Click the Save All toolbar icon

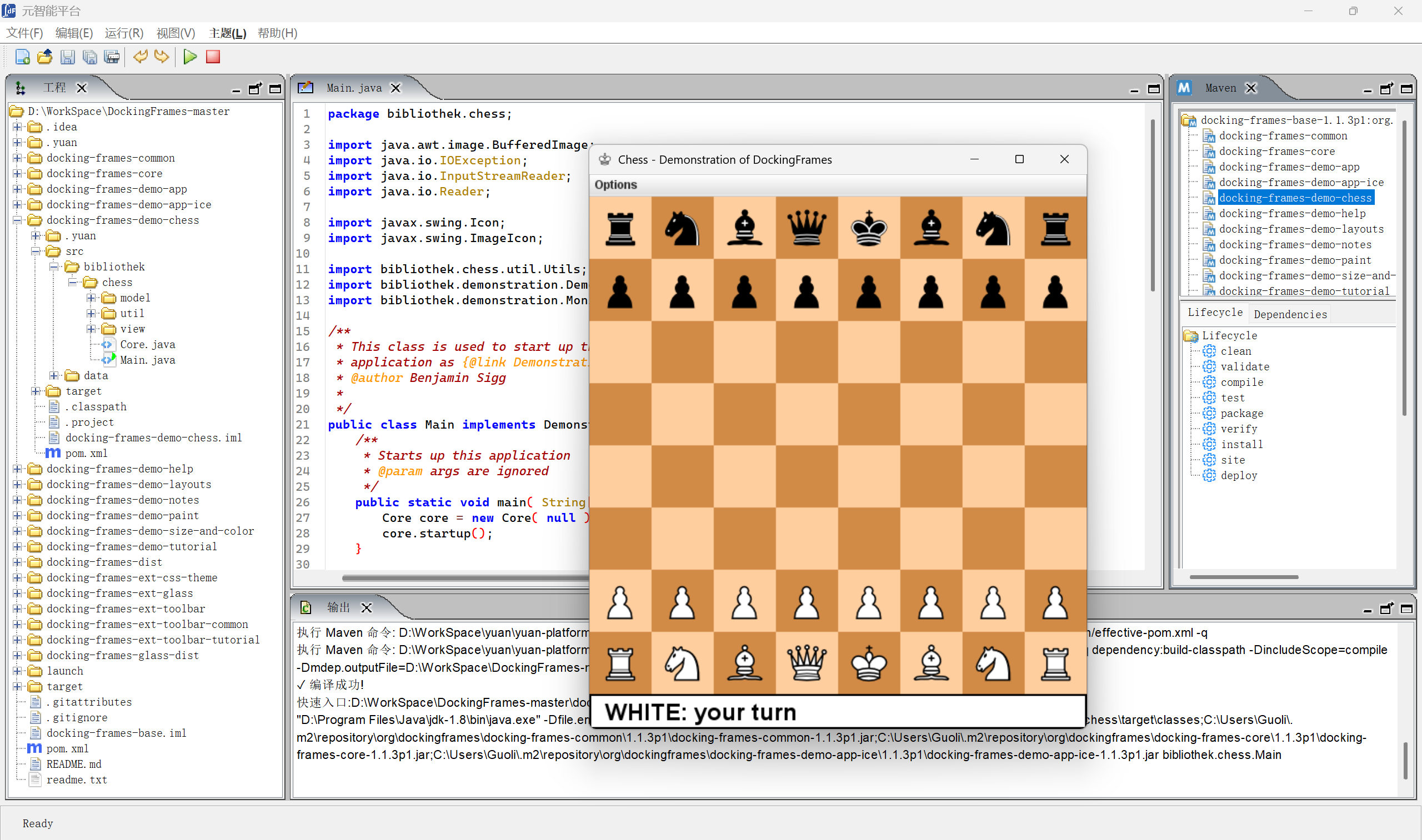(x=89, y=57)
